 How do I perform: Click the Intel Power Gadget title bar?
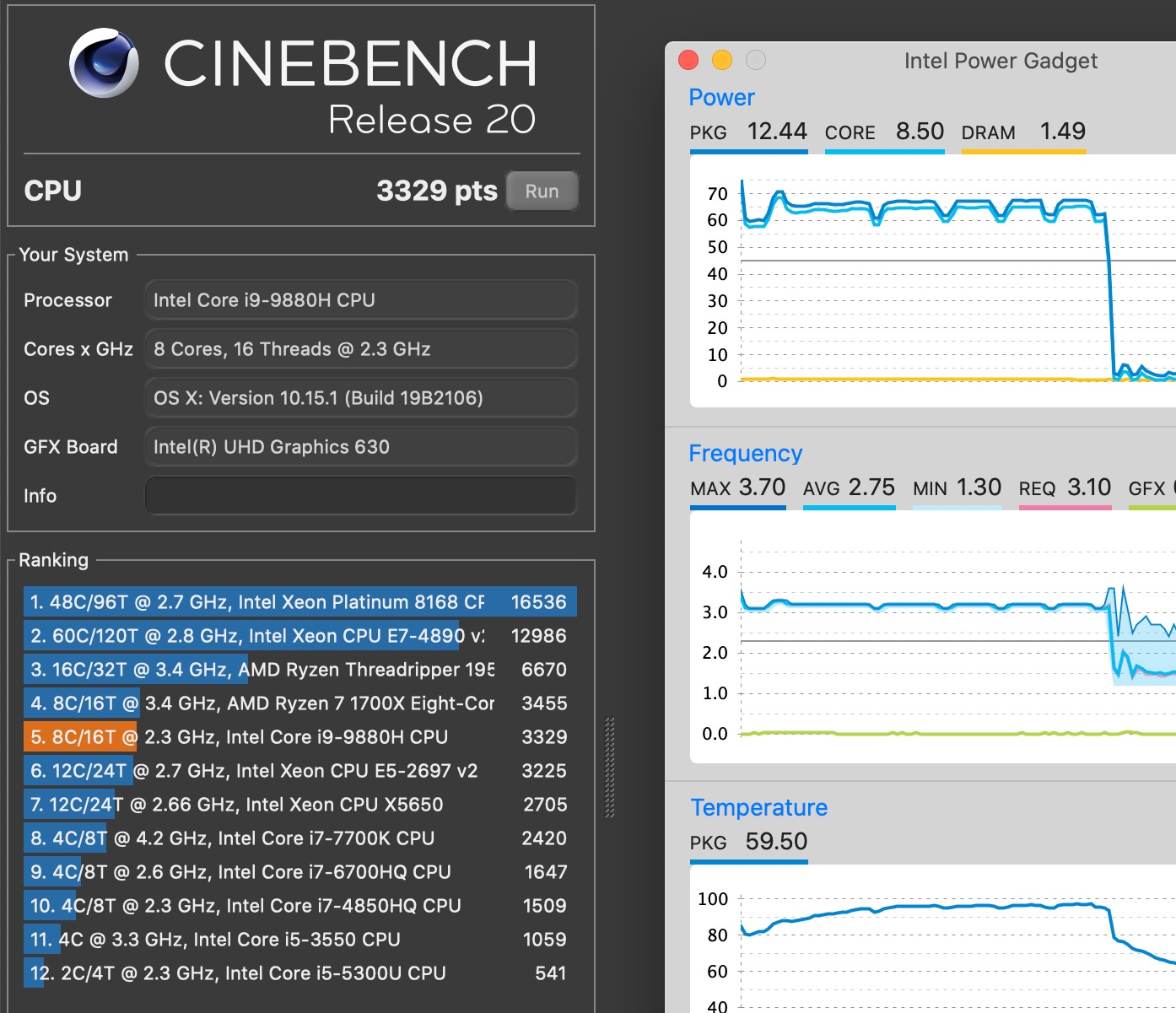point(1001,61)
